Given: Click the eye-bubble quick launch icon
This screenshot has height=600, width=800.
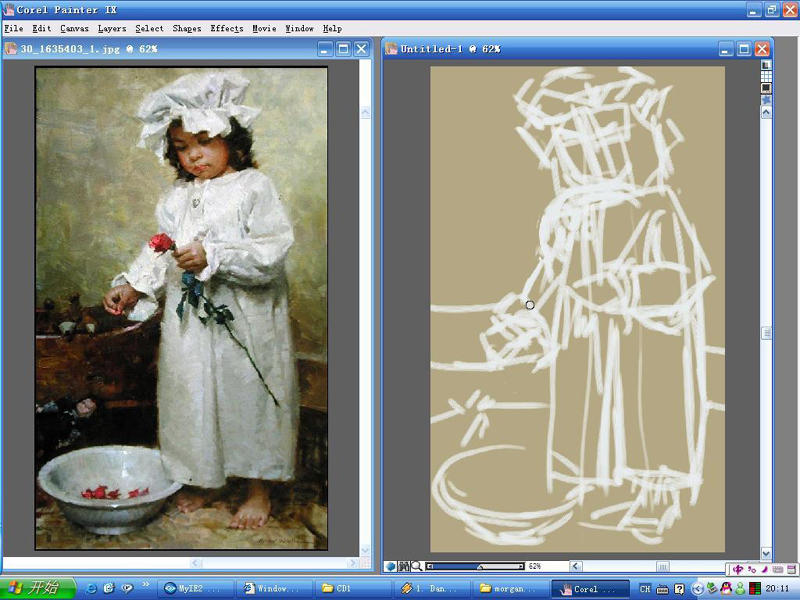Looking at the screenshot, I should pos(127,589).
